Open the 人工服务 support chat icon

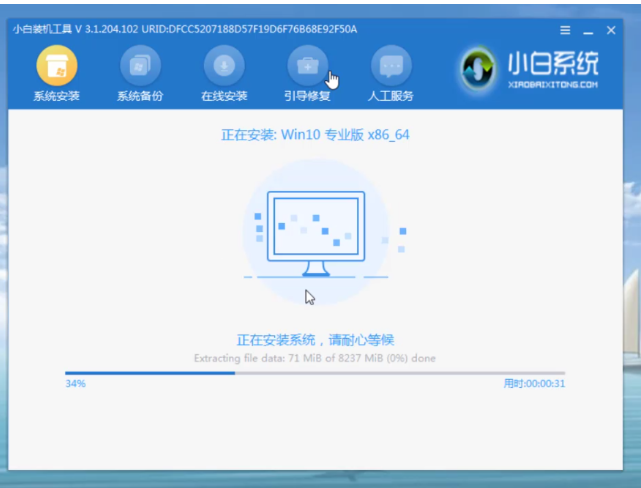tap(391, 66)
